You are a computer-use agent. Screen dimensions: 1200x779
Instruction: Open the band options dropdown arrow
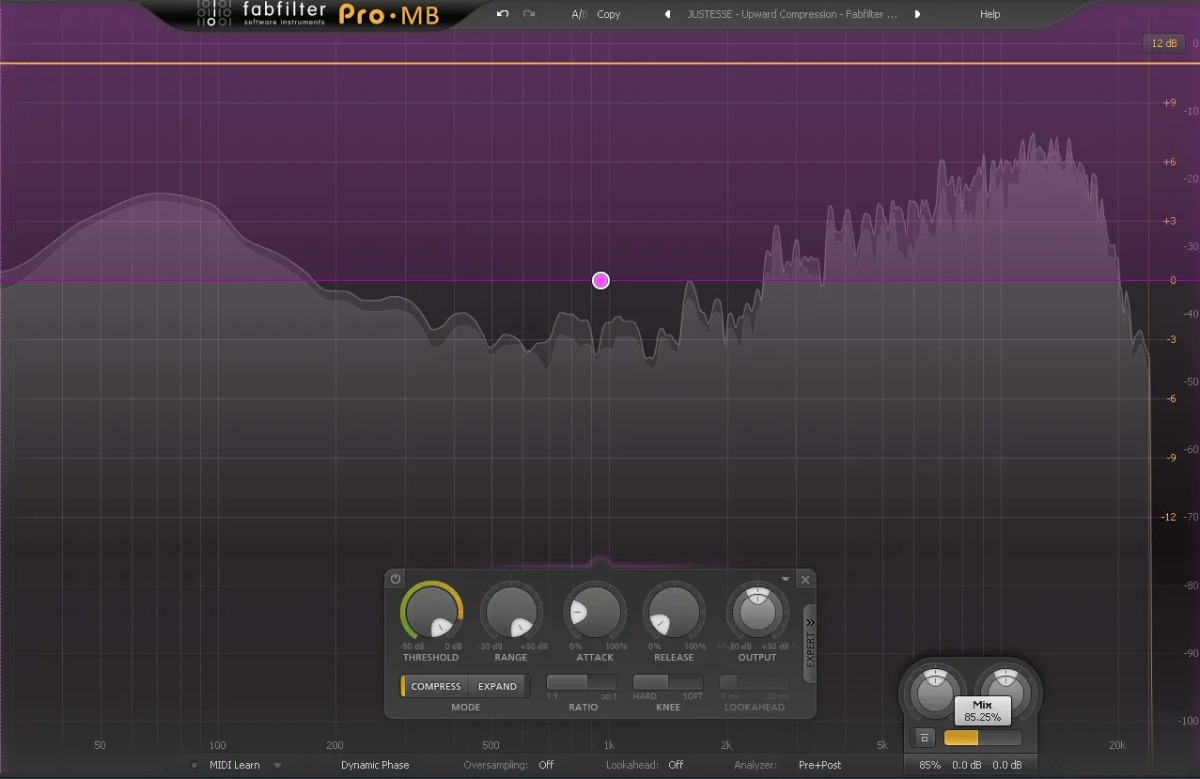pos(786,579)
